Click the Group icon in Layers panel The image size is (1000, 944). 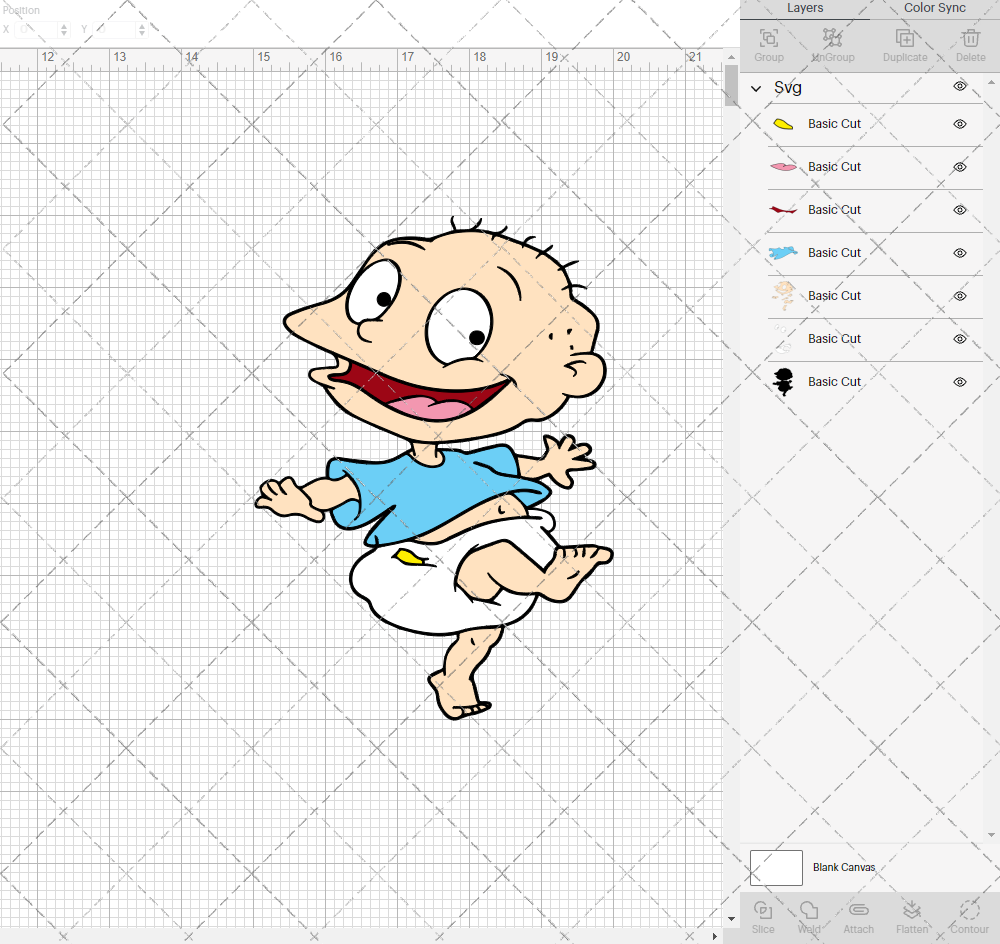(x=768, y=38)
